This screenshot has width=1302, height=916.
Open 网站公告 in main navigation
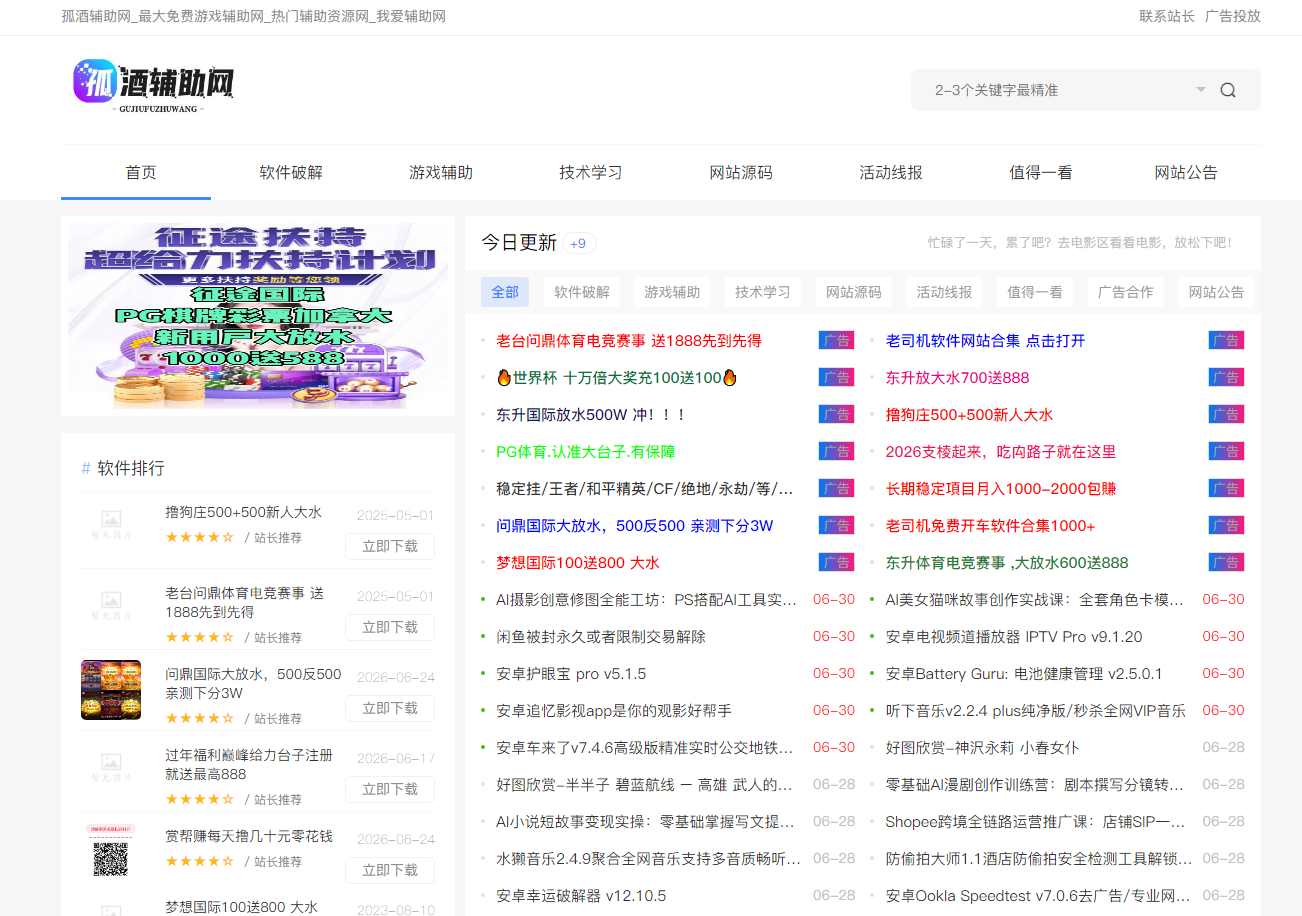click(x=1186, y=172)
